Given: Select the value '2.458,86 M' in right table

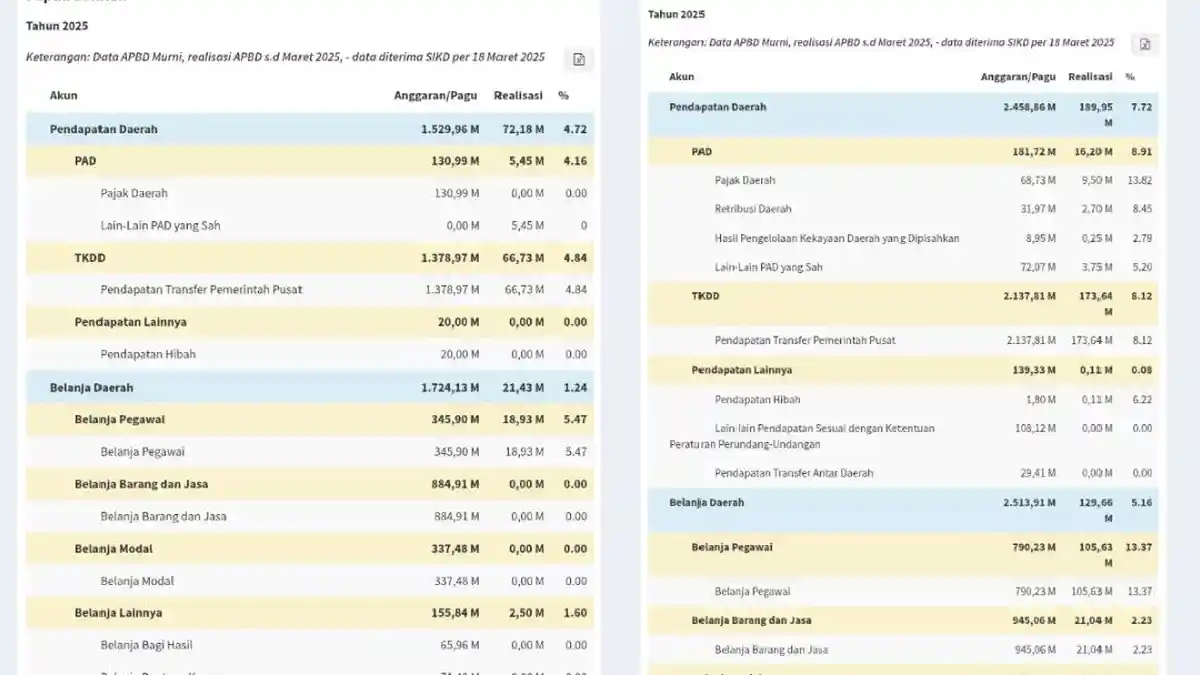Looking at the screenshot, I should coord(1030,107).
